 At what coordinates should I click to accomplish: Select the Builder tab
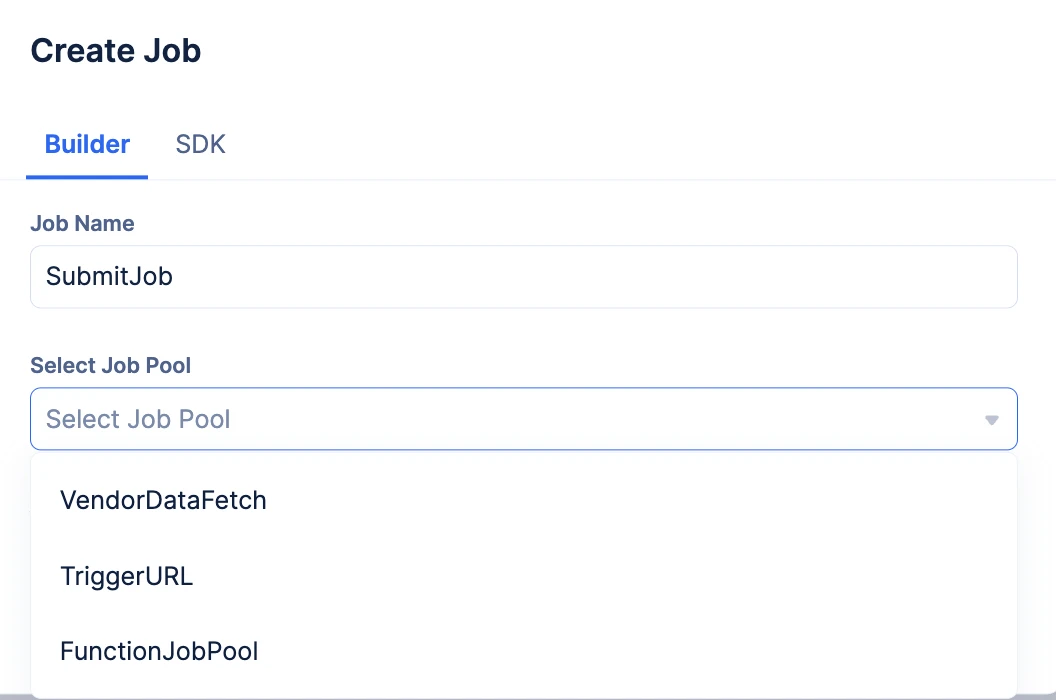[87, 145]
